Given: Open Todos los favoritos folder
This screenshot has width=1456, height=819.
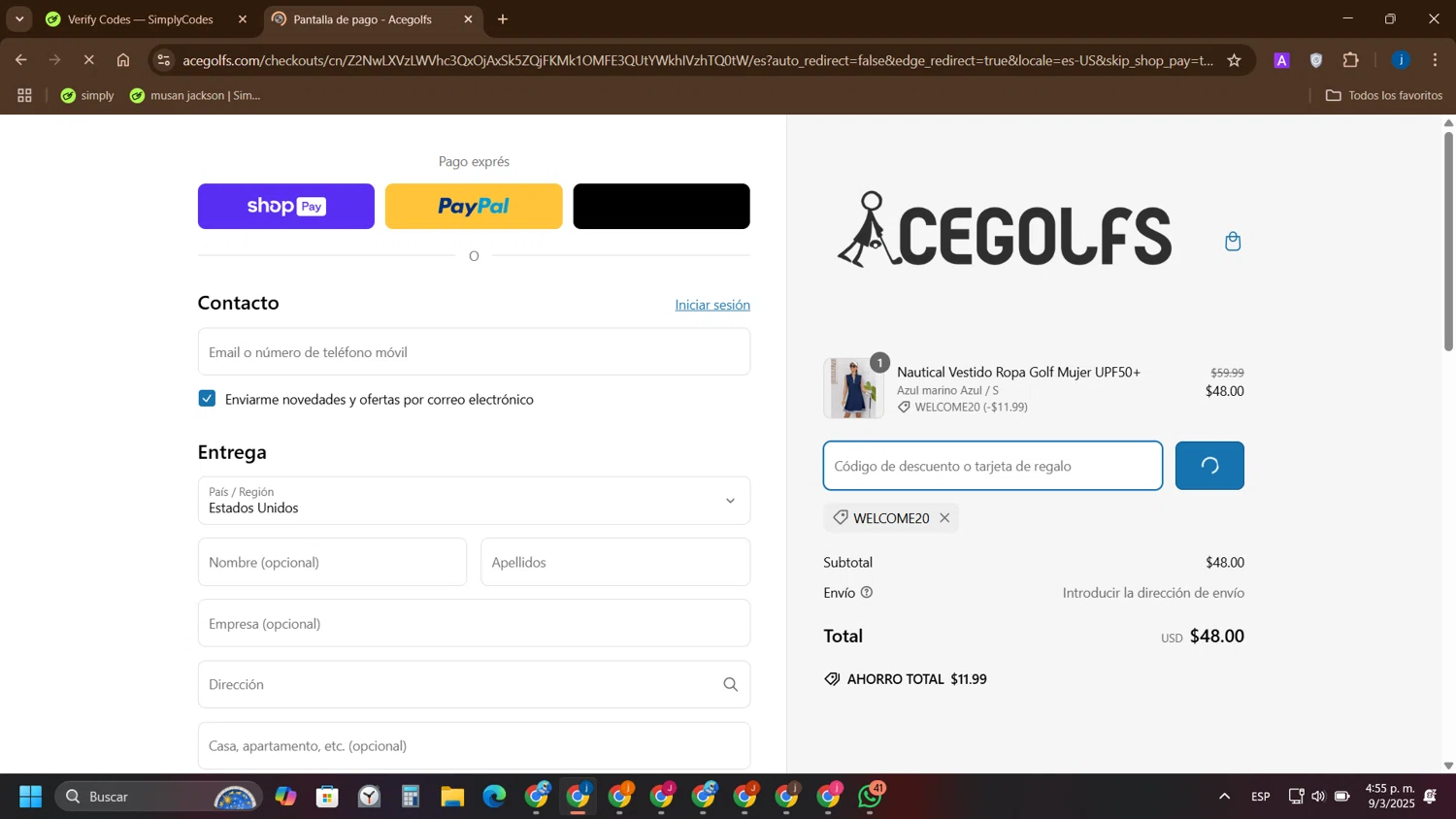Looking at the screenshot, I should pos(1384,95).
